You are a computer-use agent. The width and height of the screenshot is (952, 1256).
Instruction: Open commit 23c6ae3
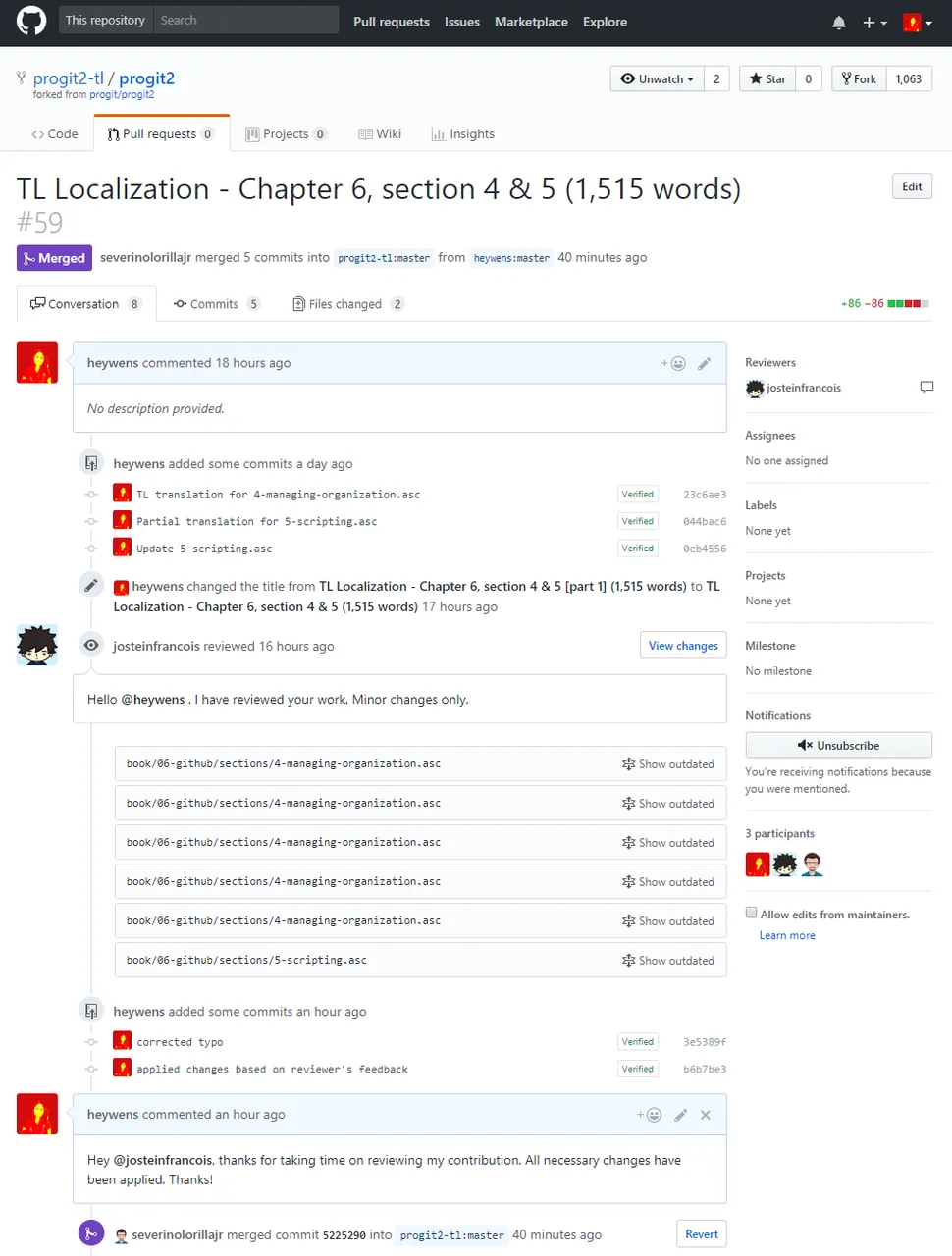click(x=705, y=495)
